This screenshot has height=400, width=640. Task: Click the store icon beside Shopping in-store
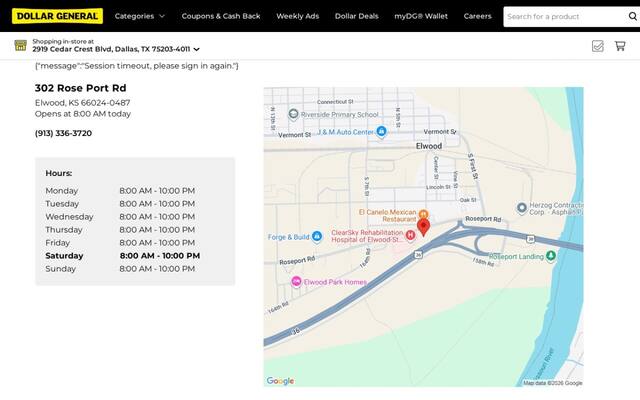20,45
